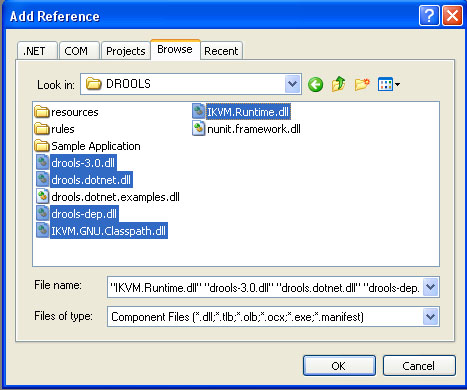This screenshot has width=467, height=390.
Task: Click the rules folder icon
Action: coord(42,129)
